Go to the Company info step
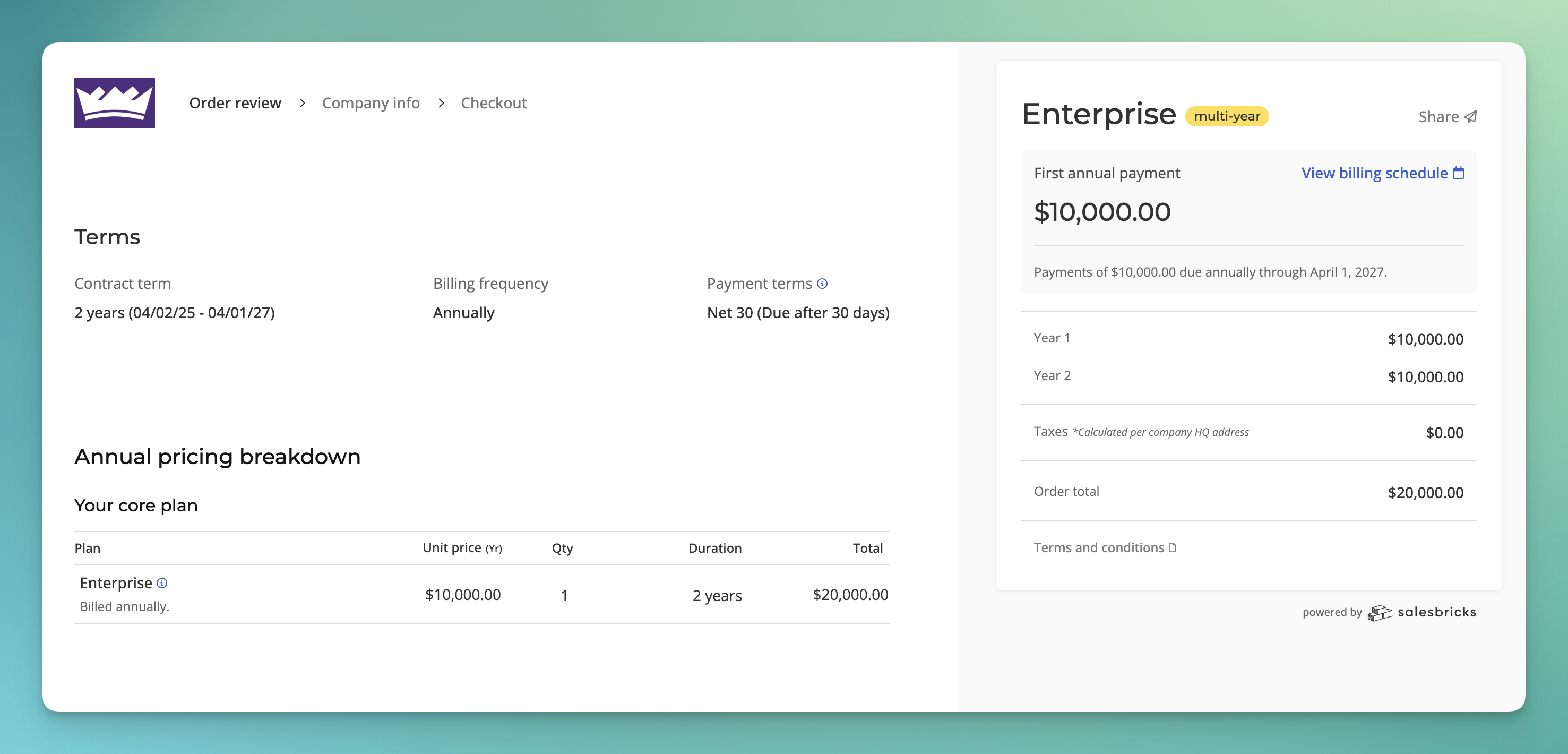Image resolution: width=1568 pixels, height=754 pixels. pos(371,103)
